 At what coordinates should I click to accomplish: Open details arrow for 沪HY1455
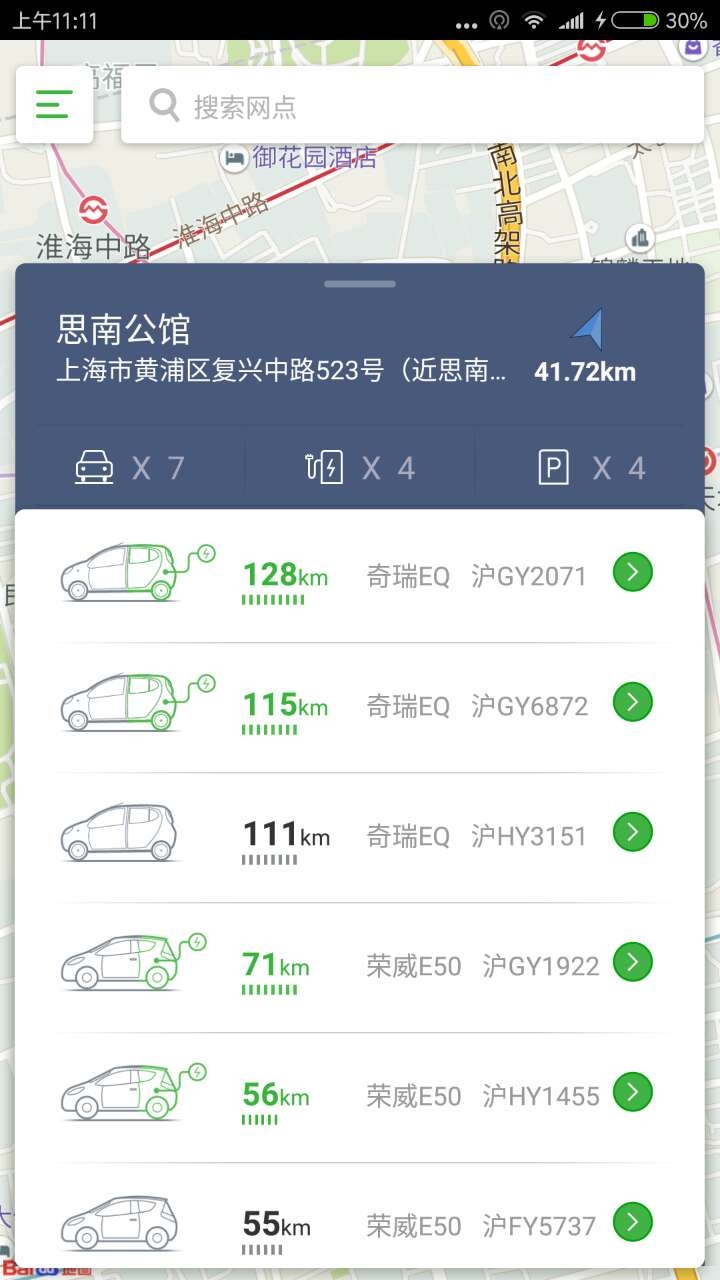(632, 1092)
